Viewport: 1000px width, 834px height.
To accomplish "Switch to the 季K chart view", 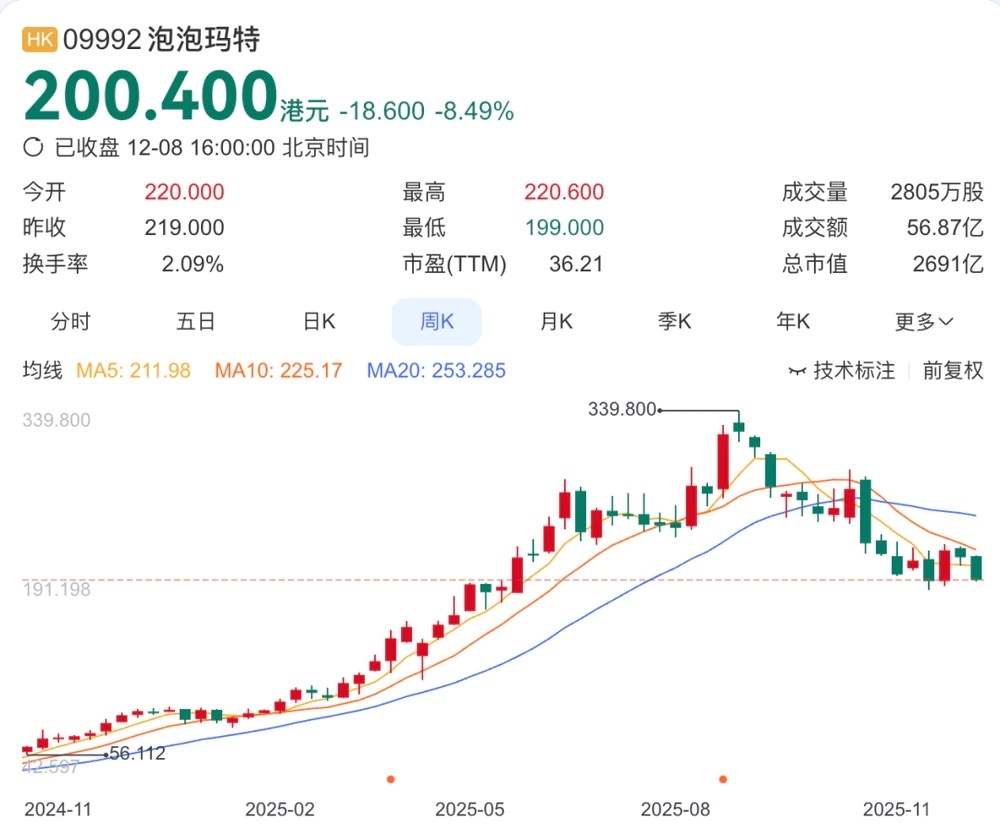I will click(x=673, y=322).
